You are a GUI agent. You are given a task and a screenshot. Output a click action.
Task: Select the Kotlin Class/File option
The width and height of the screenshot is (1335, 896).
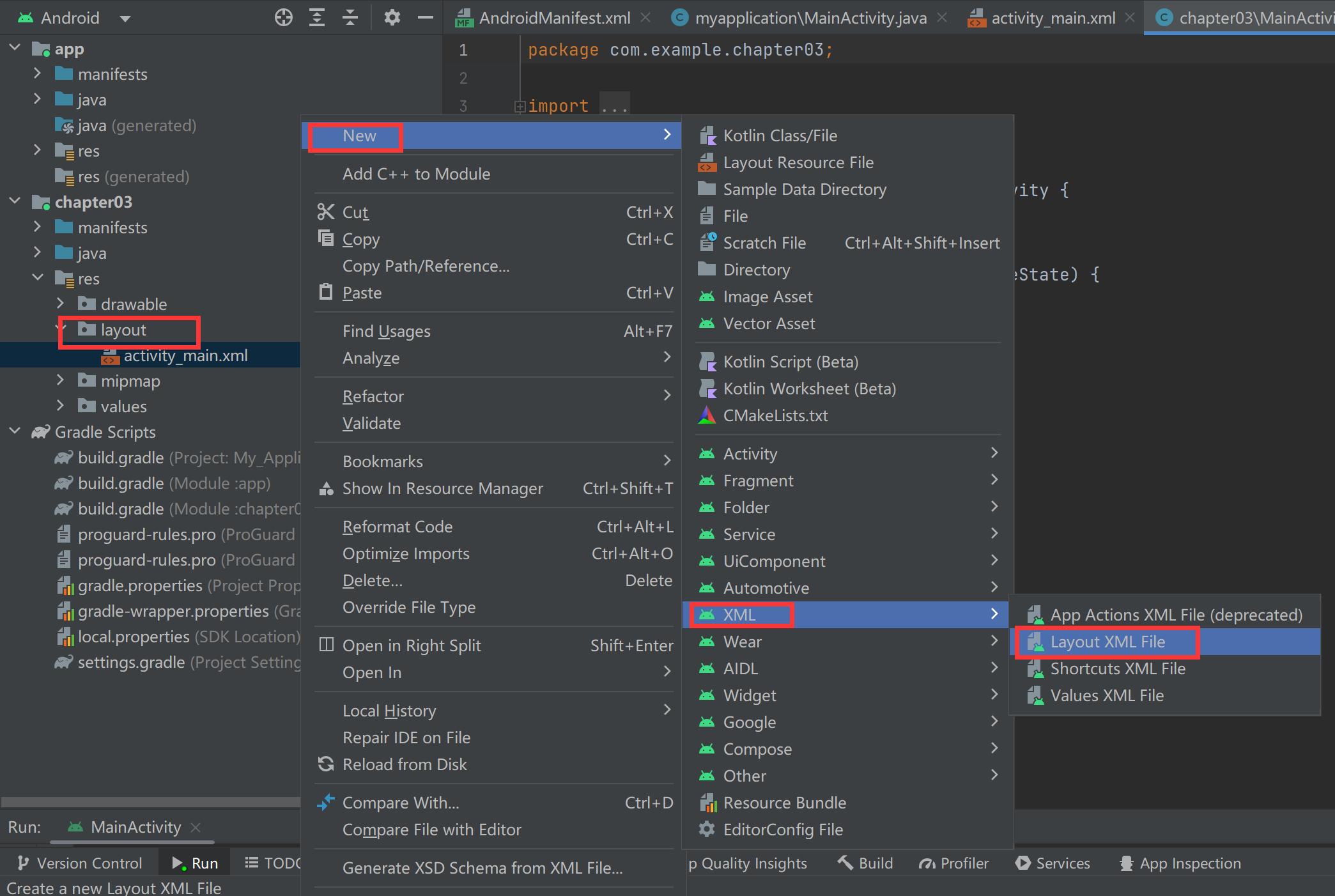coord(780,135)
